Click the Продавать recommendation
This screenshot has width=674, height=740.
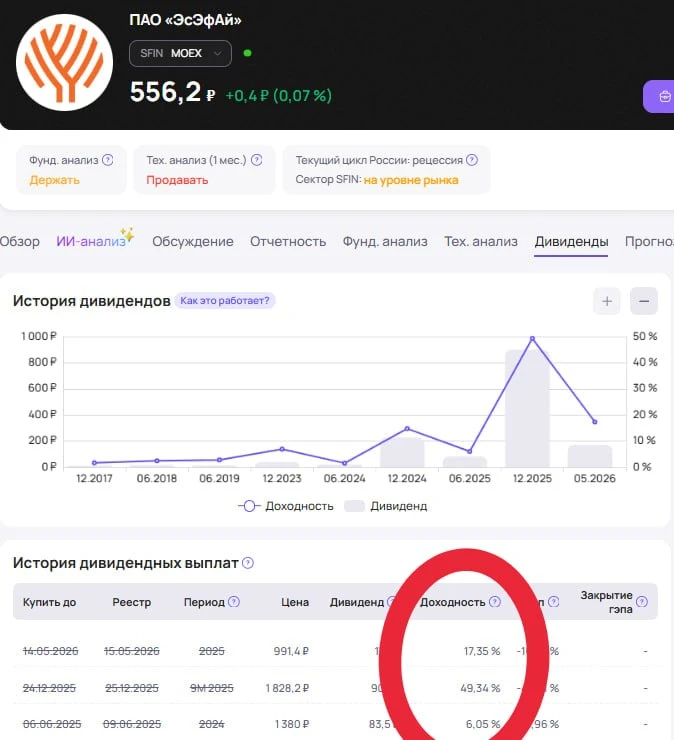[x=177, y=180]
